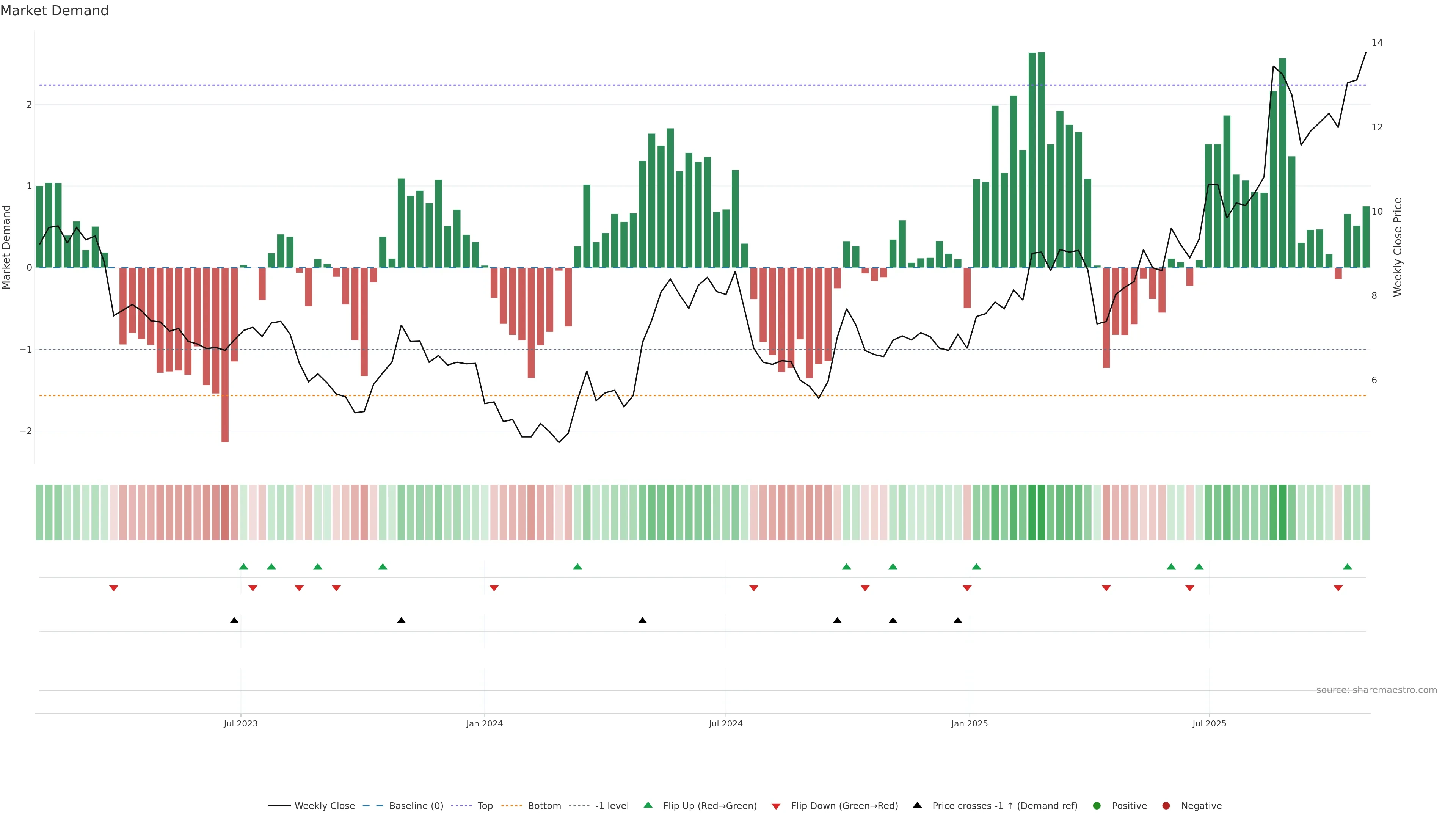
Task: Hide the Top dotted line via legend
Action: pos(485,805)
